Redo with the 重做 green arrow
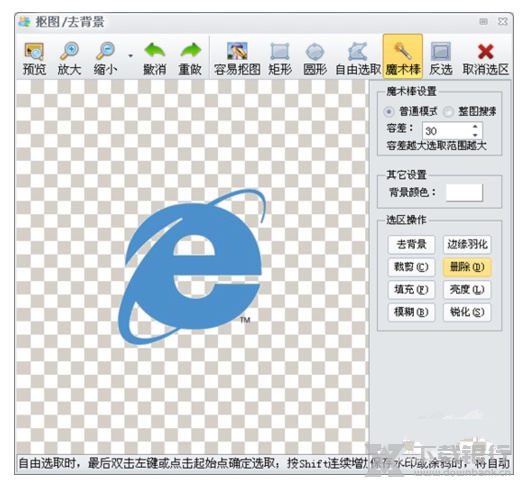The image size is (529, 485). click(x=190, y=59)
